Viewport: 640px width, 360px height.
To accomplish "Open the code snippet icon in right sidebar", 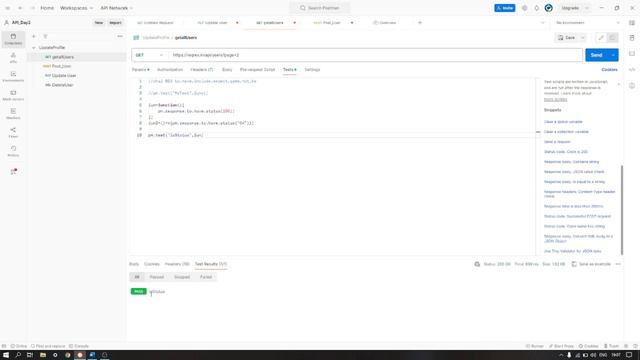I will pos(632,69).
